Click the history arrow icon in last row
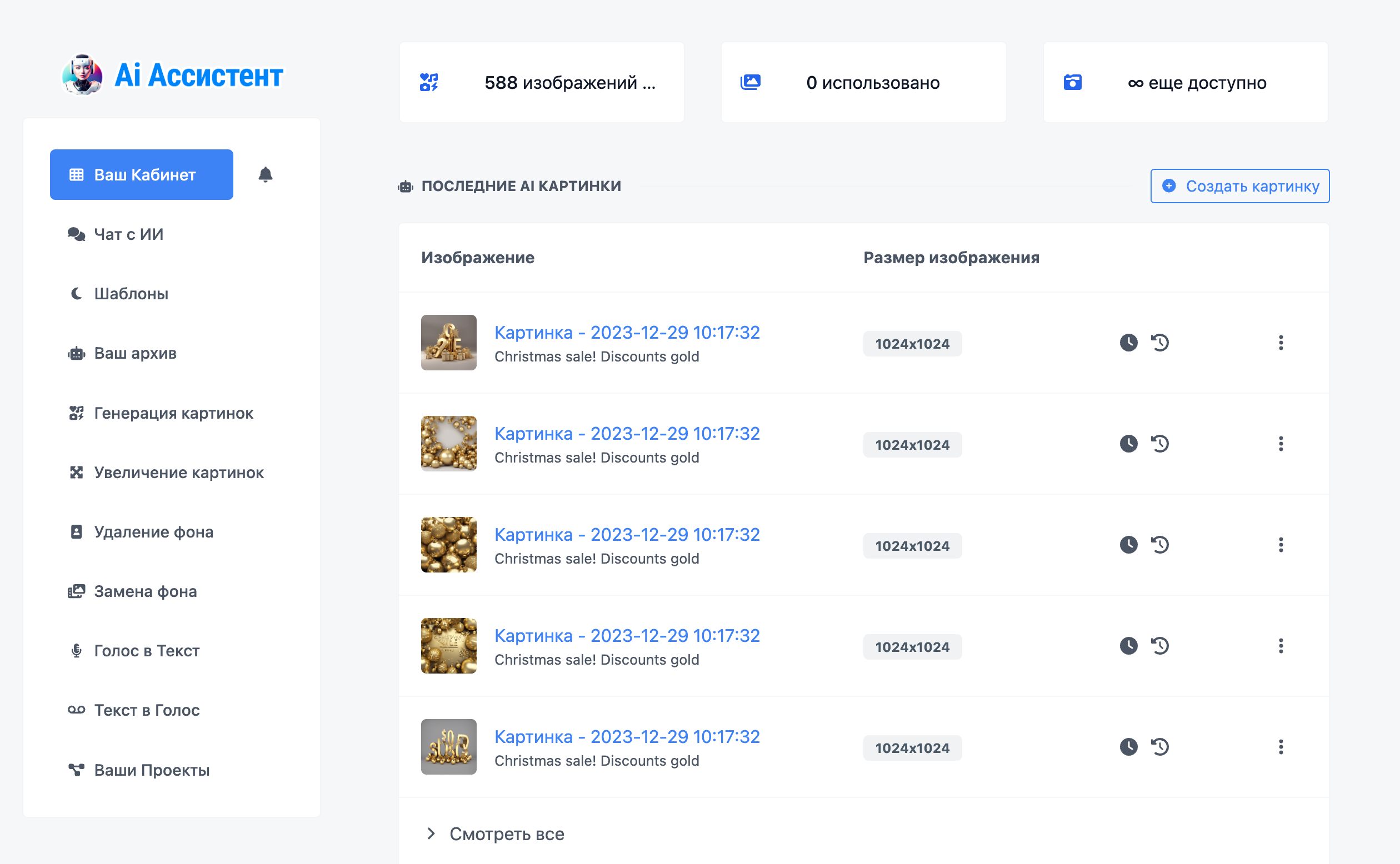 click(x=1160, y=747)
